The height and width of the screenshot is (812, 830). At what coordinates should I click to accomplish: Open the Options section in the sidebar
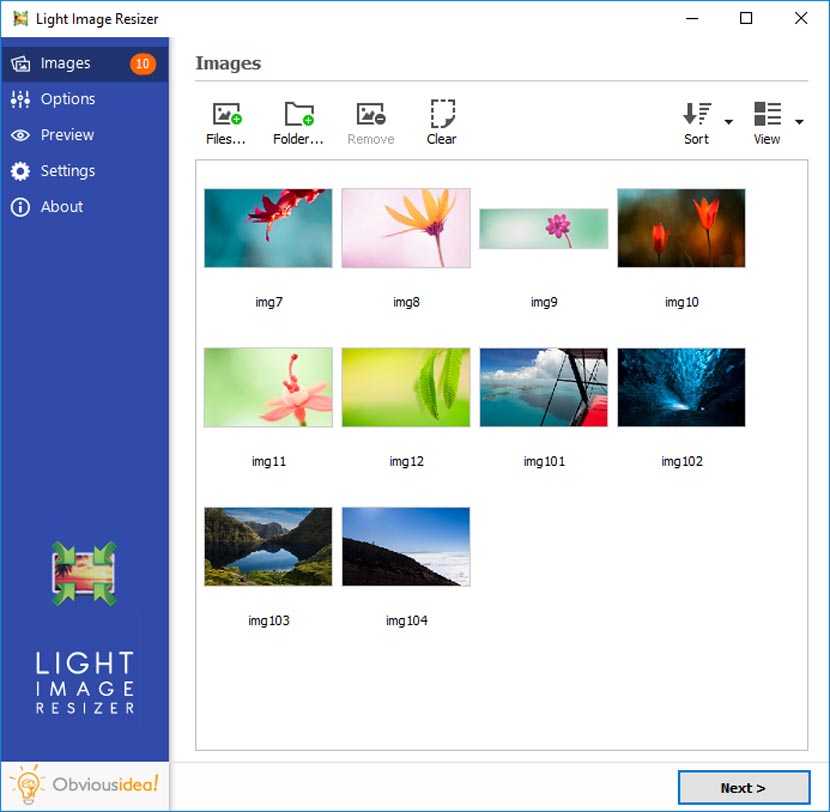pyautogui.click(x=69, y=99)
